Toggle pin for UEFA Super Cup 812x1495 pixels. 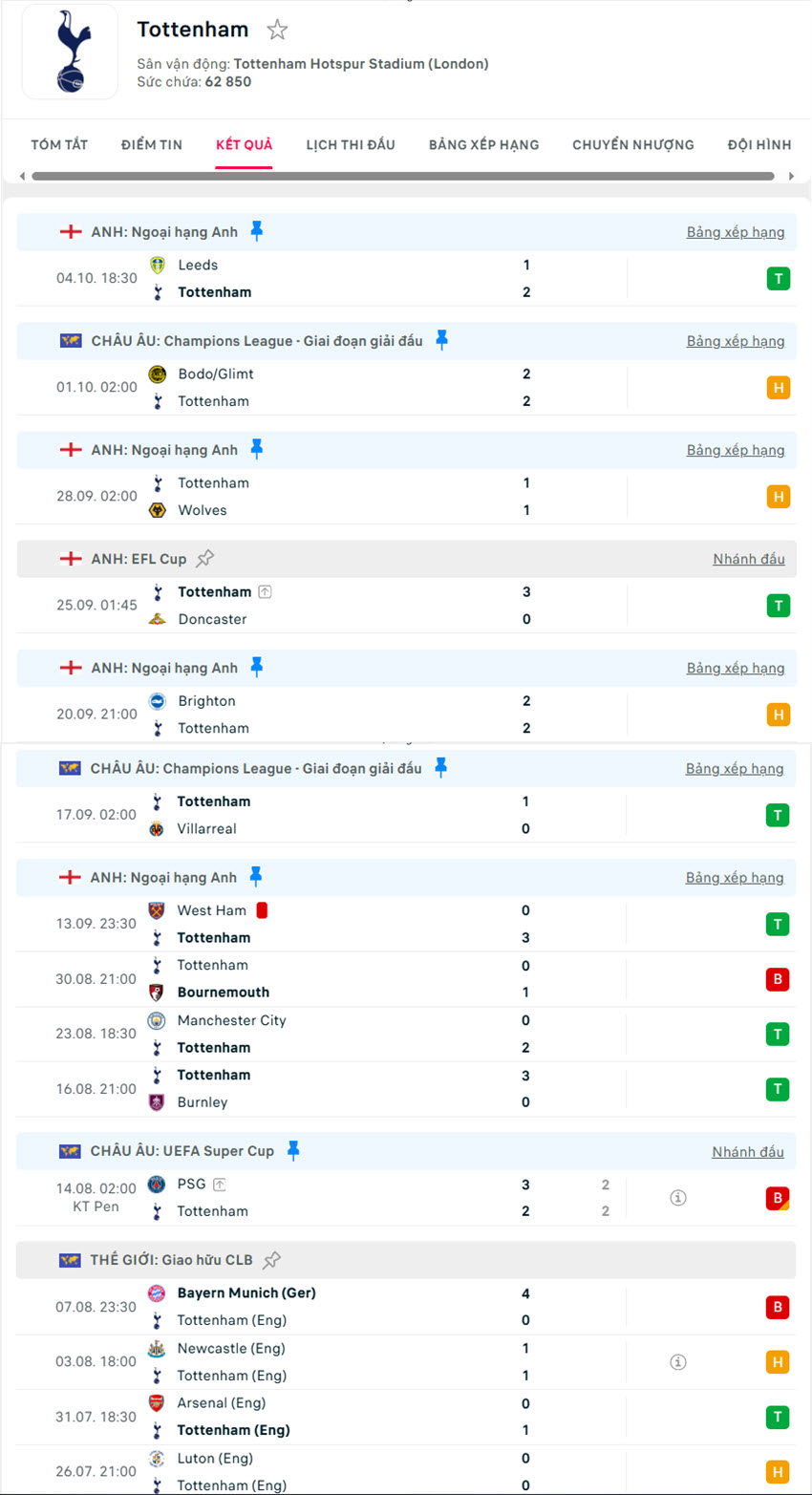pyautogui.click(x=293, y=1151)
